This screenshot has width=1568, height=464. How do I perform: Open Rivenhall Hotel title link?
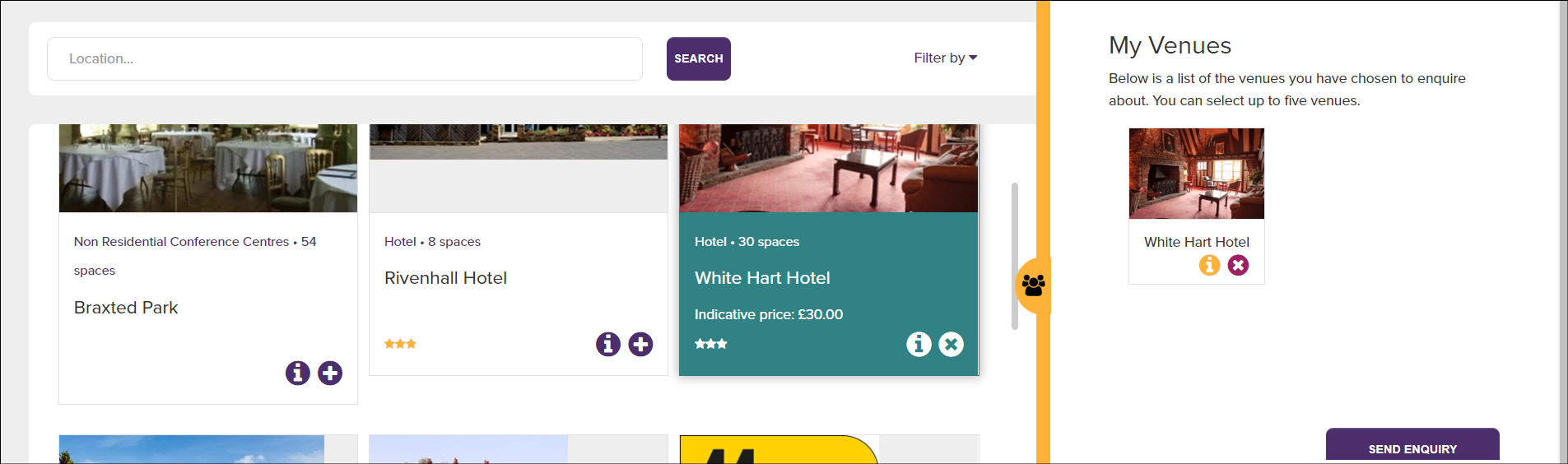(445, 278)
